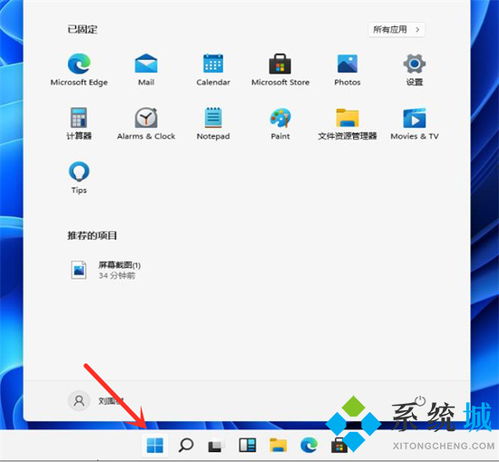The width and height of the screenshot is (499, 462).
Task: Click 所有应用 all apps button
Action: [396, 30]
